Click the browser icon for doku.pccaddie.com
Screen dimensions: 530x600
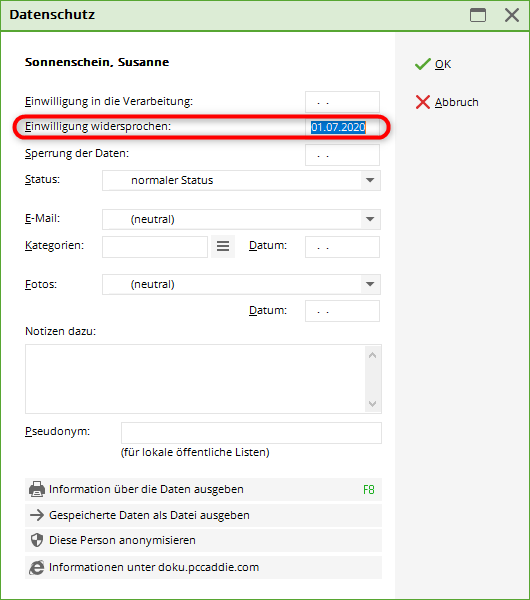coord(37,567)
